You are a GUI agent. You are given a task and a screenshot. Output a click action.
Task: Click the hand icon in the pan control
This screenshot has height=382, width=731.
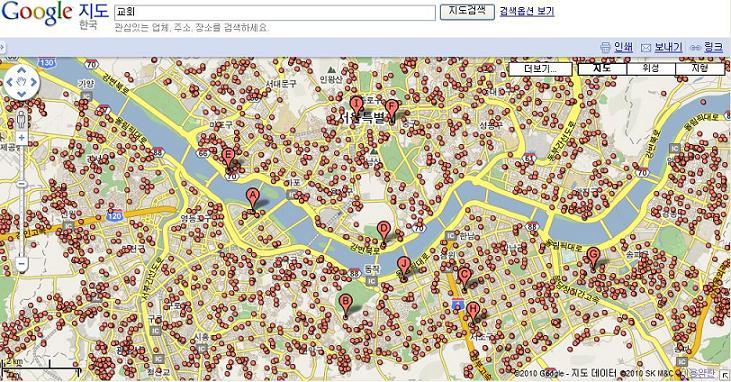pyautogui.click(x=21, y=82)
